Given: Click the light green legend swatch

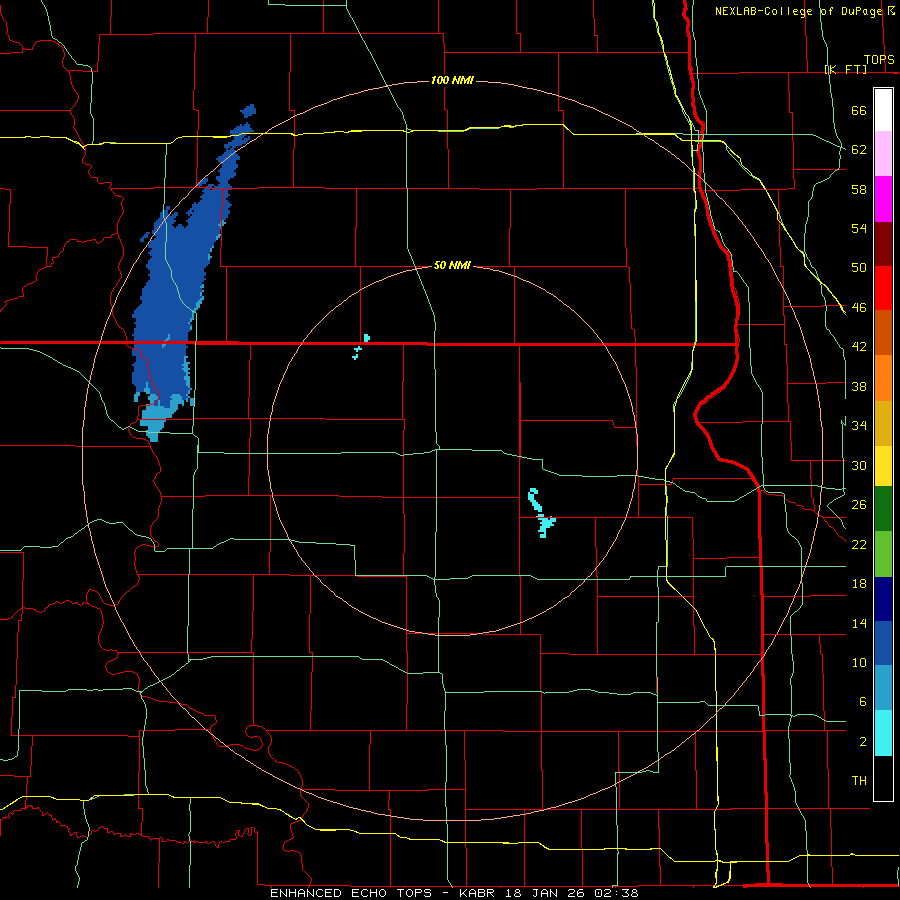Looking at the screenshot, I should click(883, 554).
